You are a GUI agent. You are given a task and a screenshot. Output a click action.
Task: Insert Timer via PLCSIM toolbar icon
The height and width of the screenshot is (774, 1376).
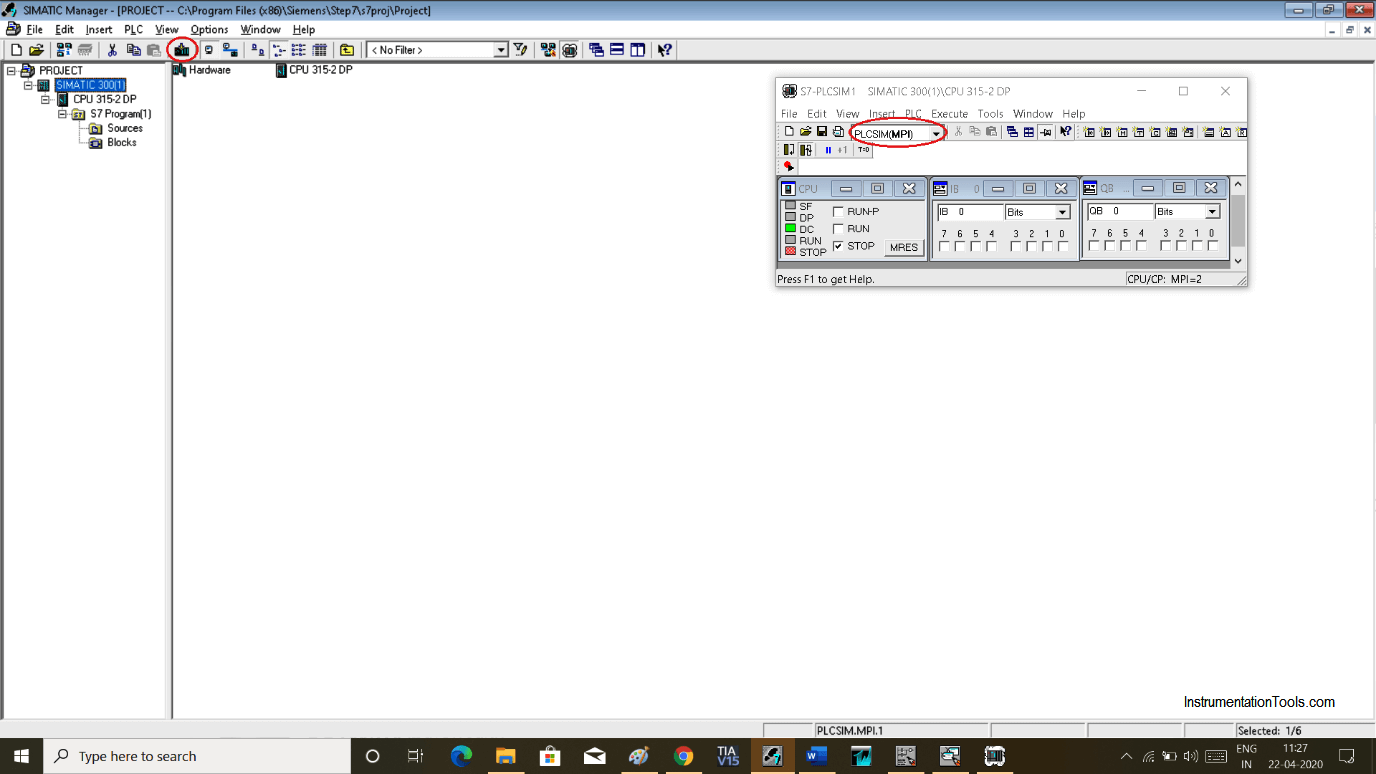pos(1138,132)
